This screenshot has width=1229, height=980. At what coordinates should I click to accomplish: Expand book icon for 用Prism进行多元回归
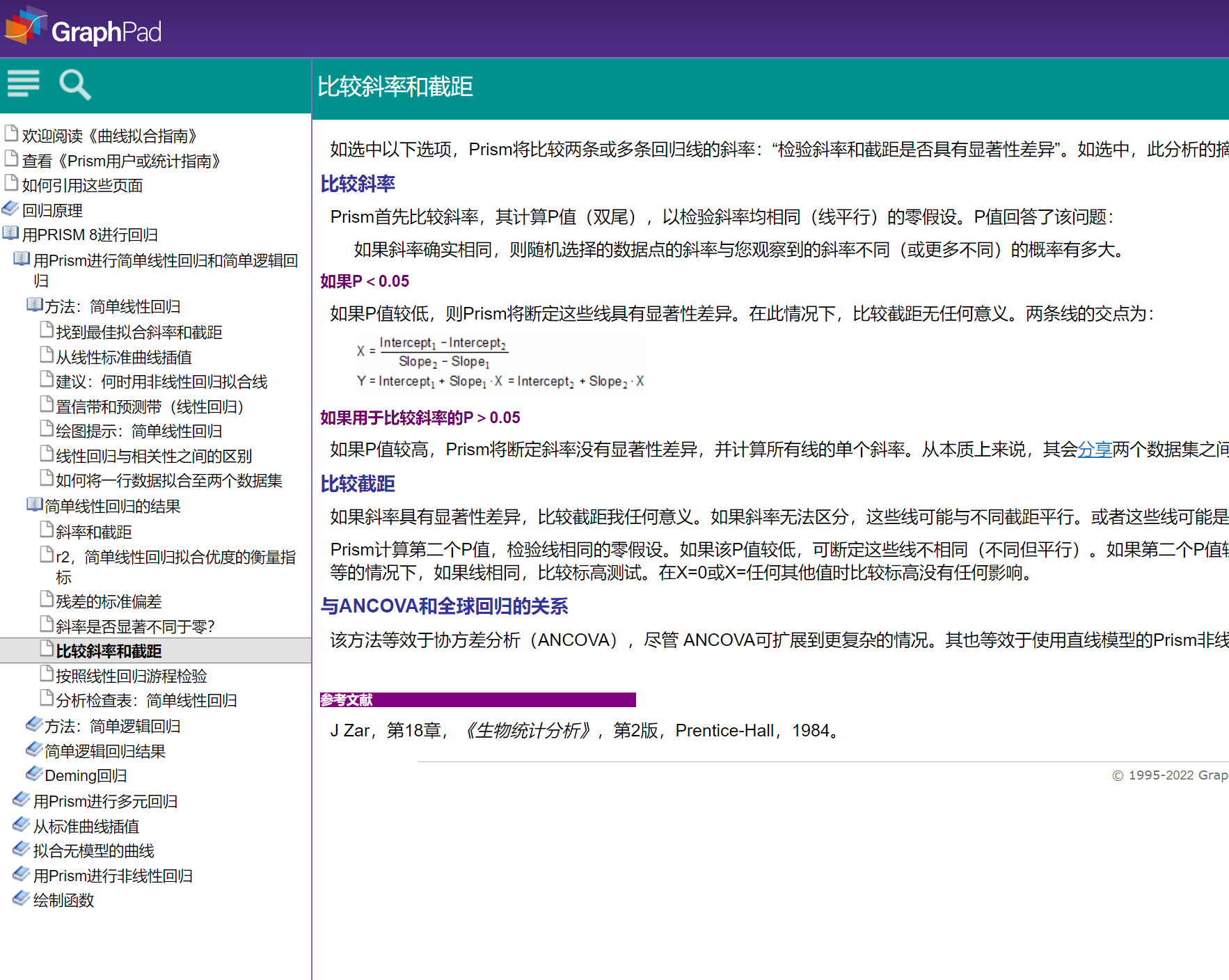22,799
